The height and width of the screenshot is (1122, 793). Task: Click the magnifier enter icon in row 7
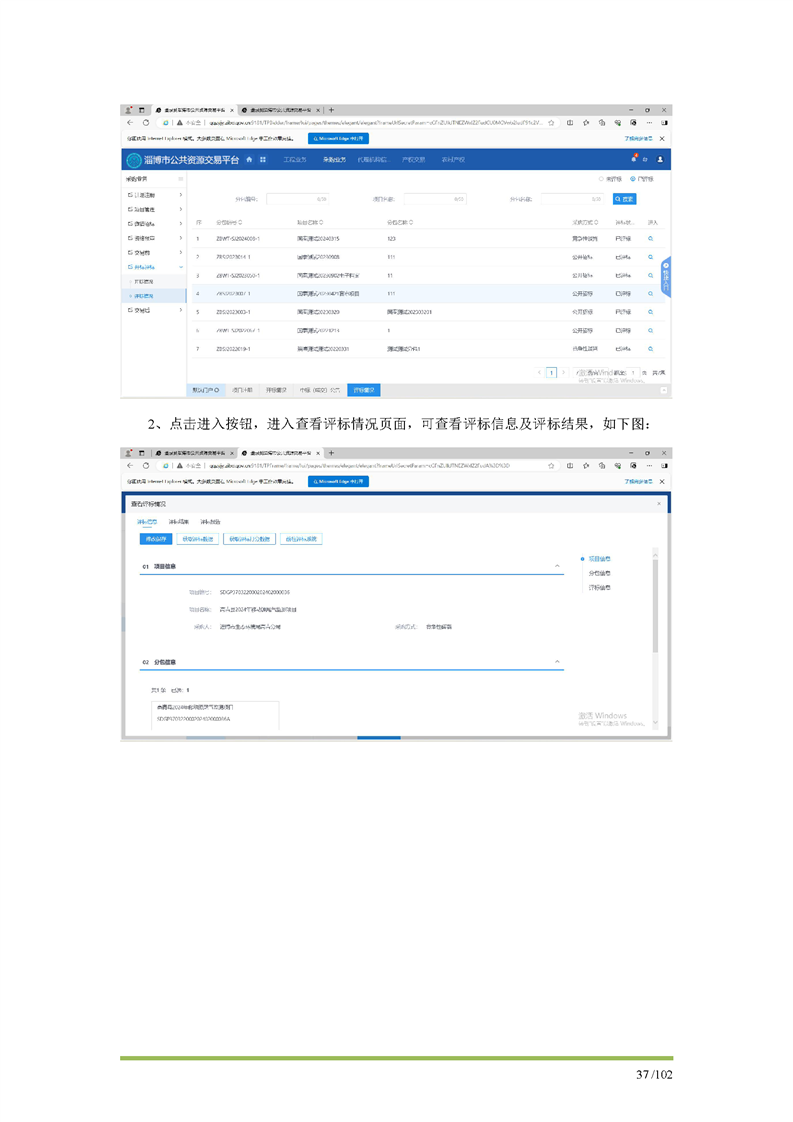(x=651, y=348)
